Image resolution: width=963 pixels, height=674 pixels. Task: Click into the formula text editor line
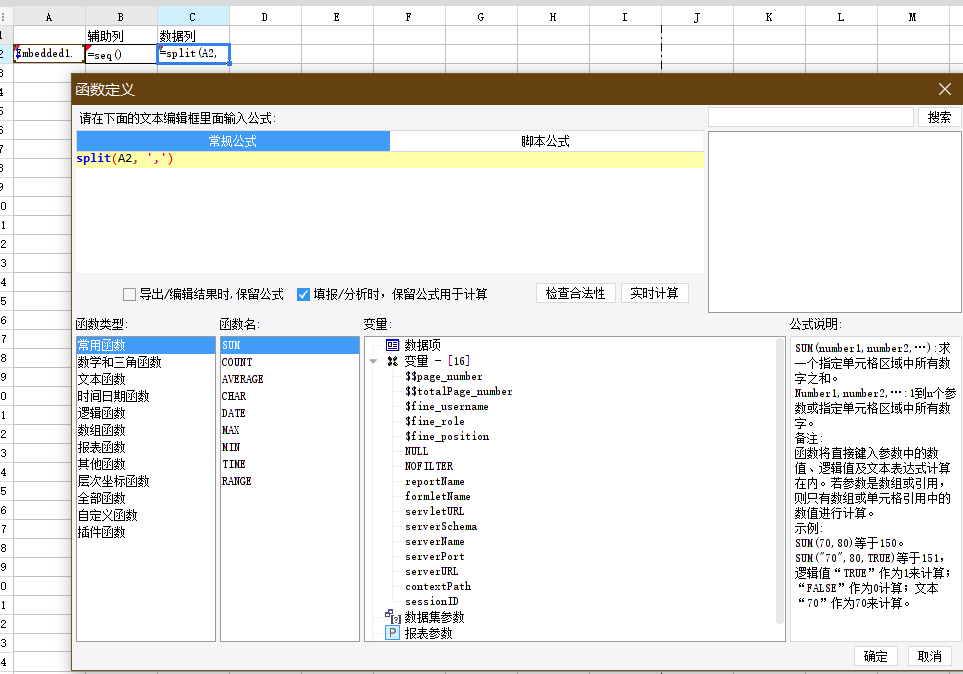click(390, 159)
